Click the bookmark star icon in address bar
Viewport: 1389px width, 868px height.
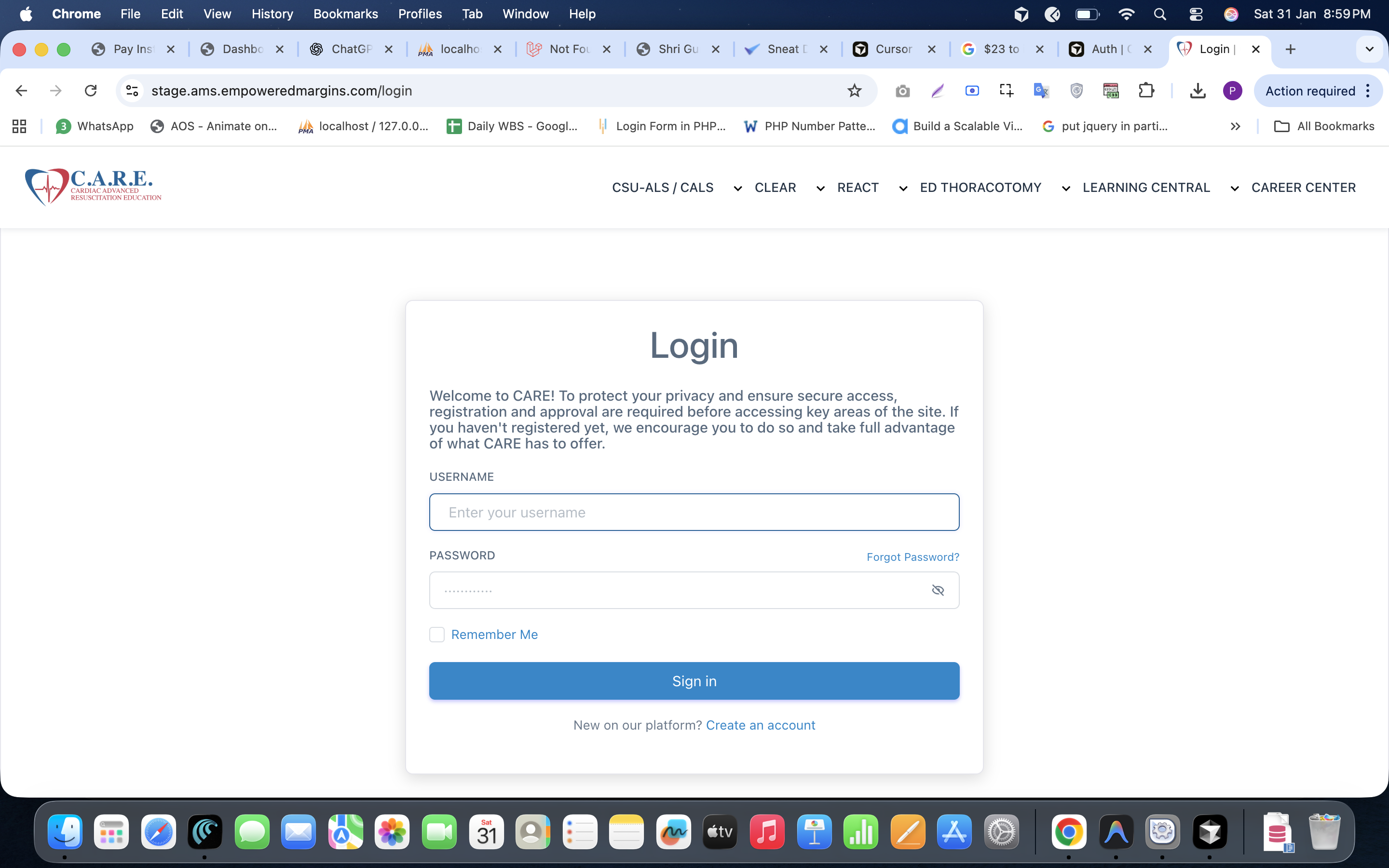click(x=854, y=91)
